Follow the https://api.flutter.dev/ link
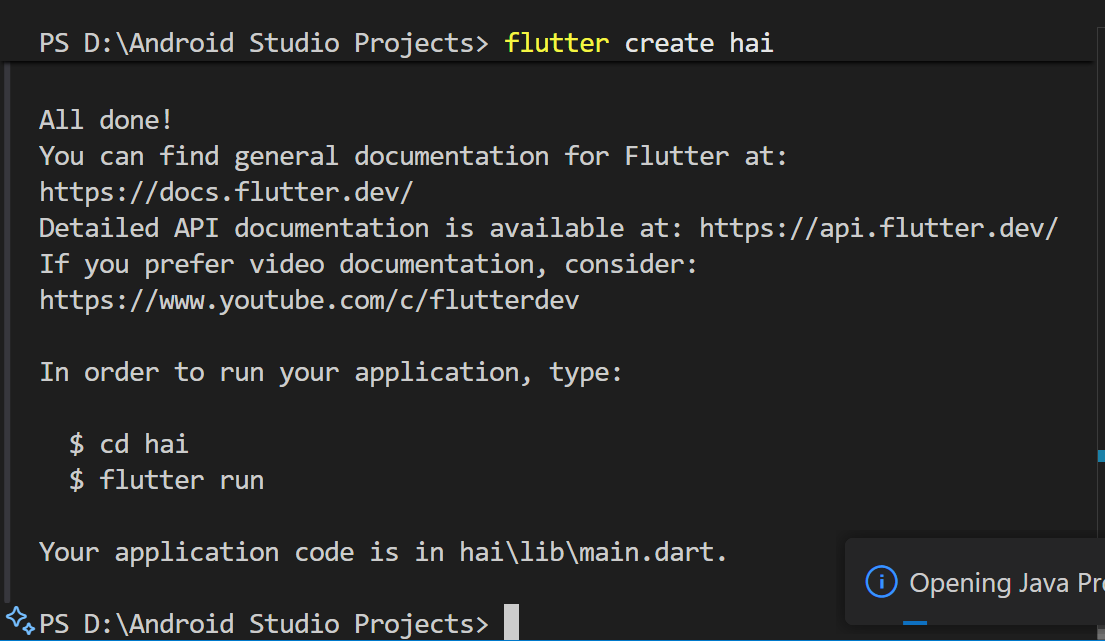This screenshot has width=1105, height=641. 878,228
